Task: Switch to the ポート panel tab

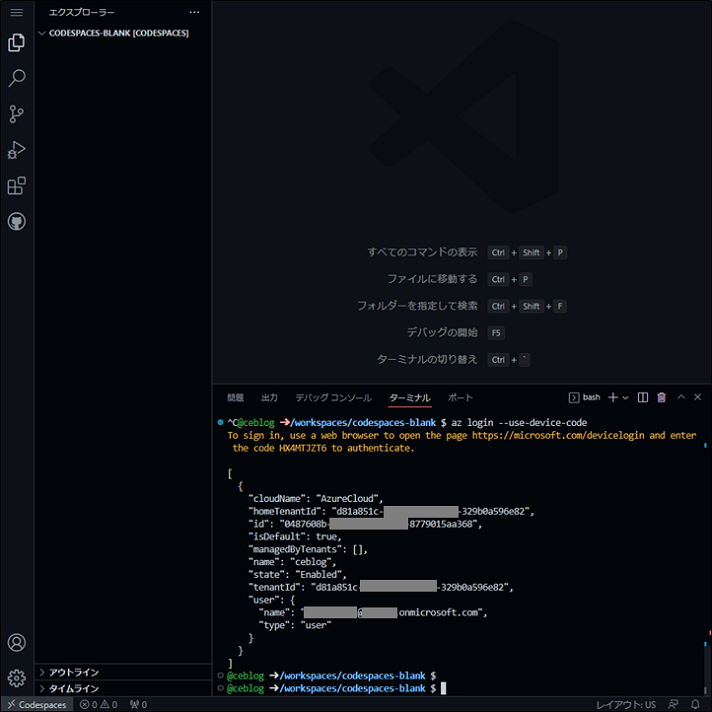Action: 460,398
